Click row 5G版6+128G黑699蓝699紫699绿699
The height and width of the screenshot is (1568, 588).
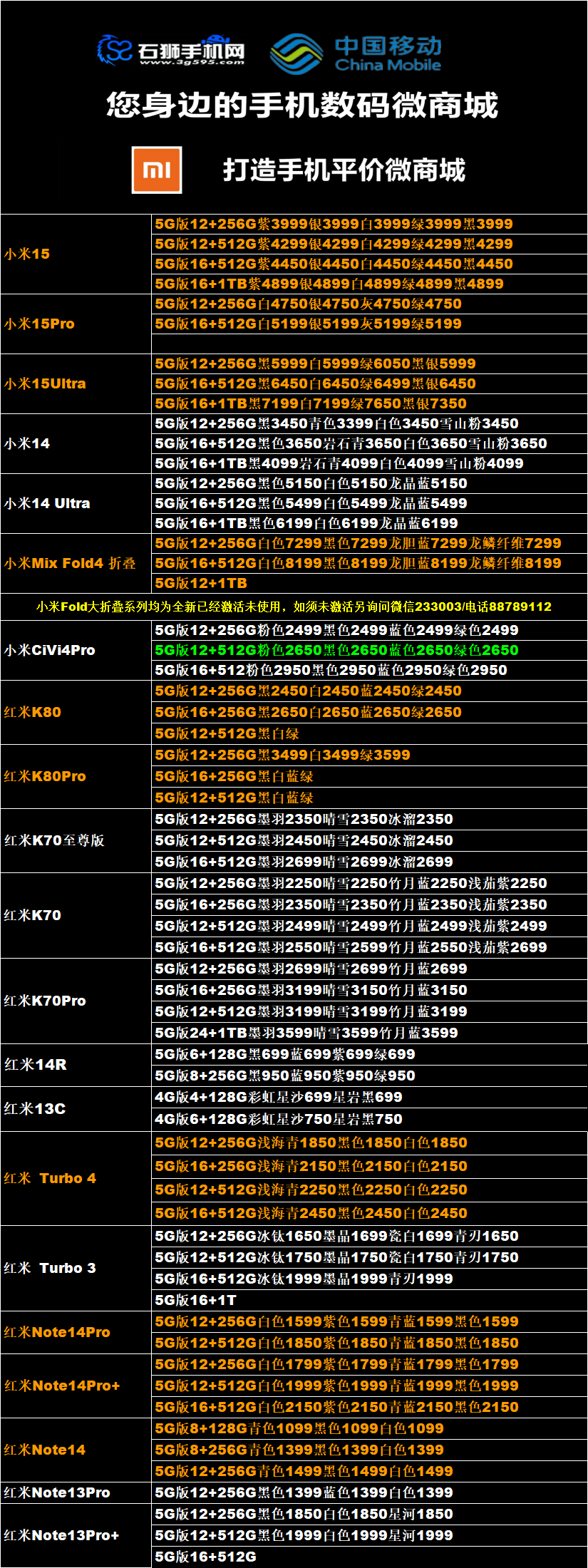369,1054
